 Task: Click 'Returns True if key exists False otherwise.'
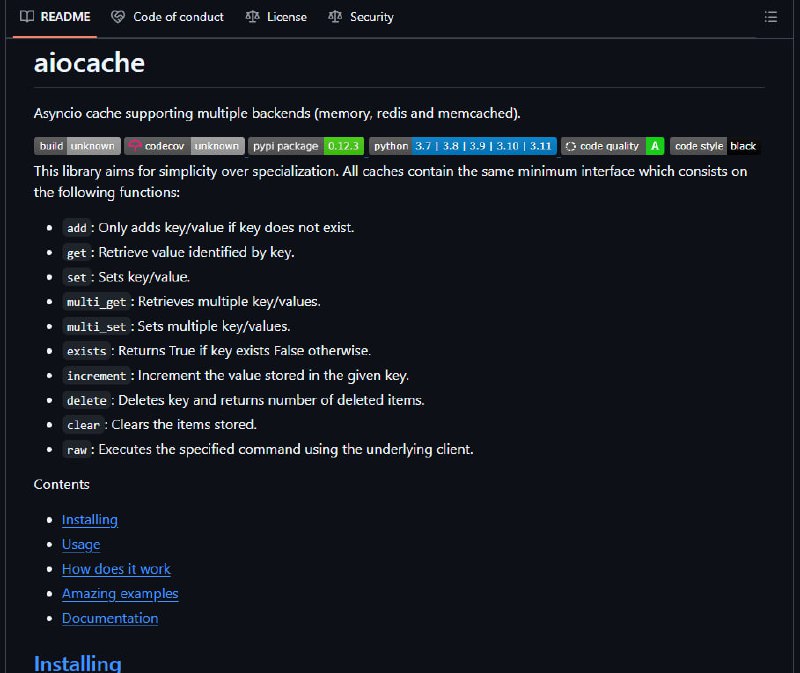click(x=244, y=351)
